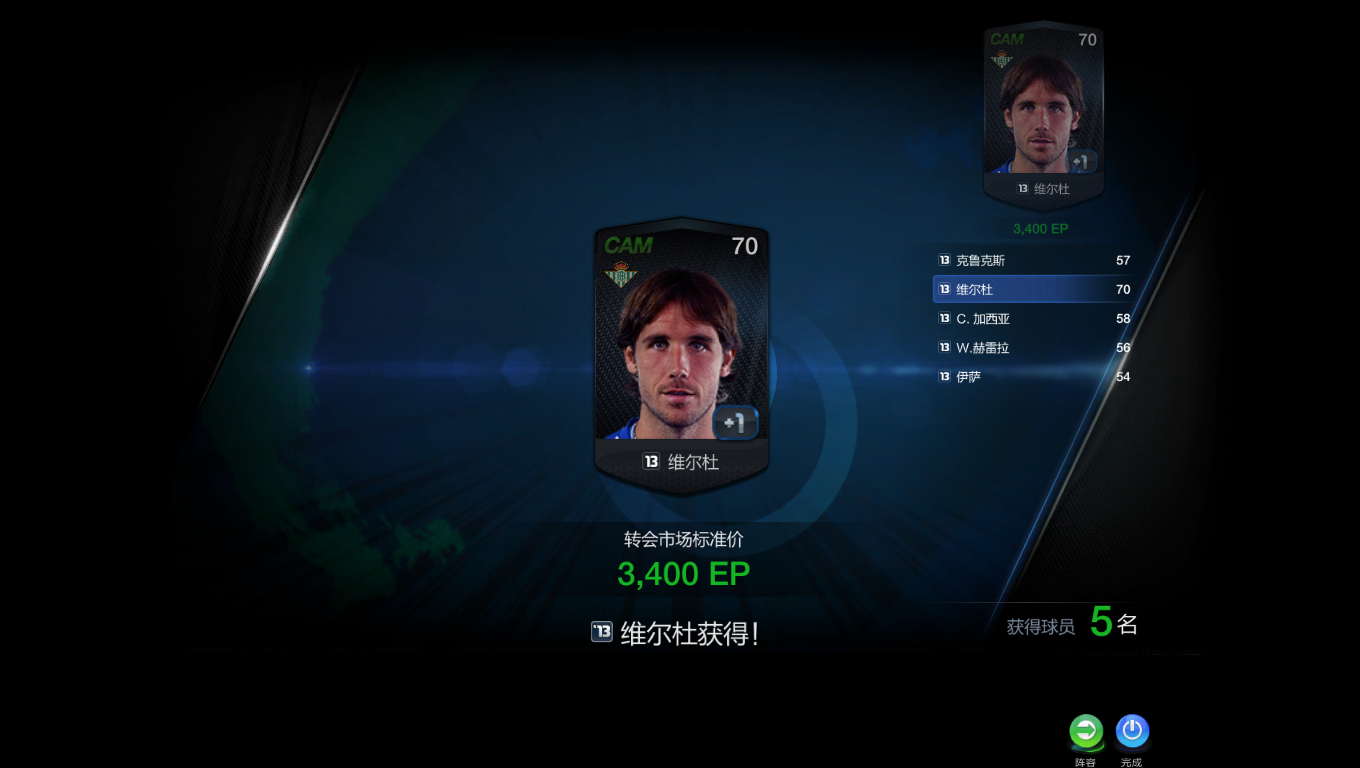Click the +1 badge on center card
This screenshot has height=768, width=1360.
click(735, 422)
